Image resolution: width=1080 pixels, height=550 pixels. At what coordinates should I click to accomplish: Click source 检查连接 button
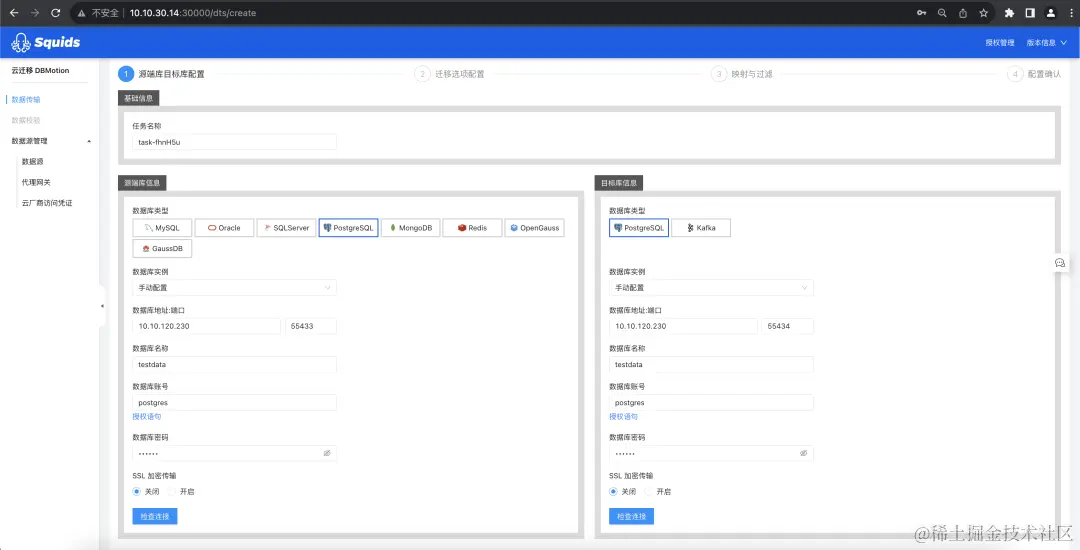155,516
